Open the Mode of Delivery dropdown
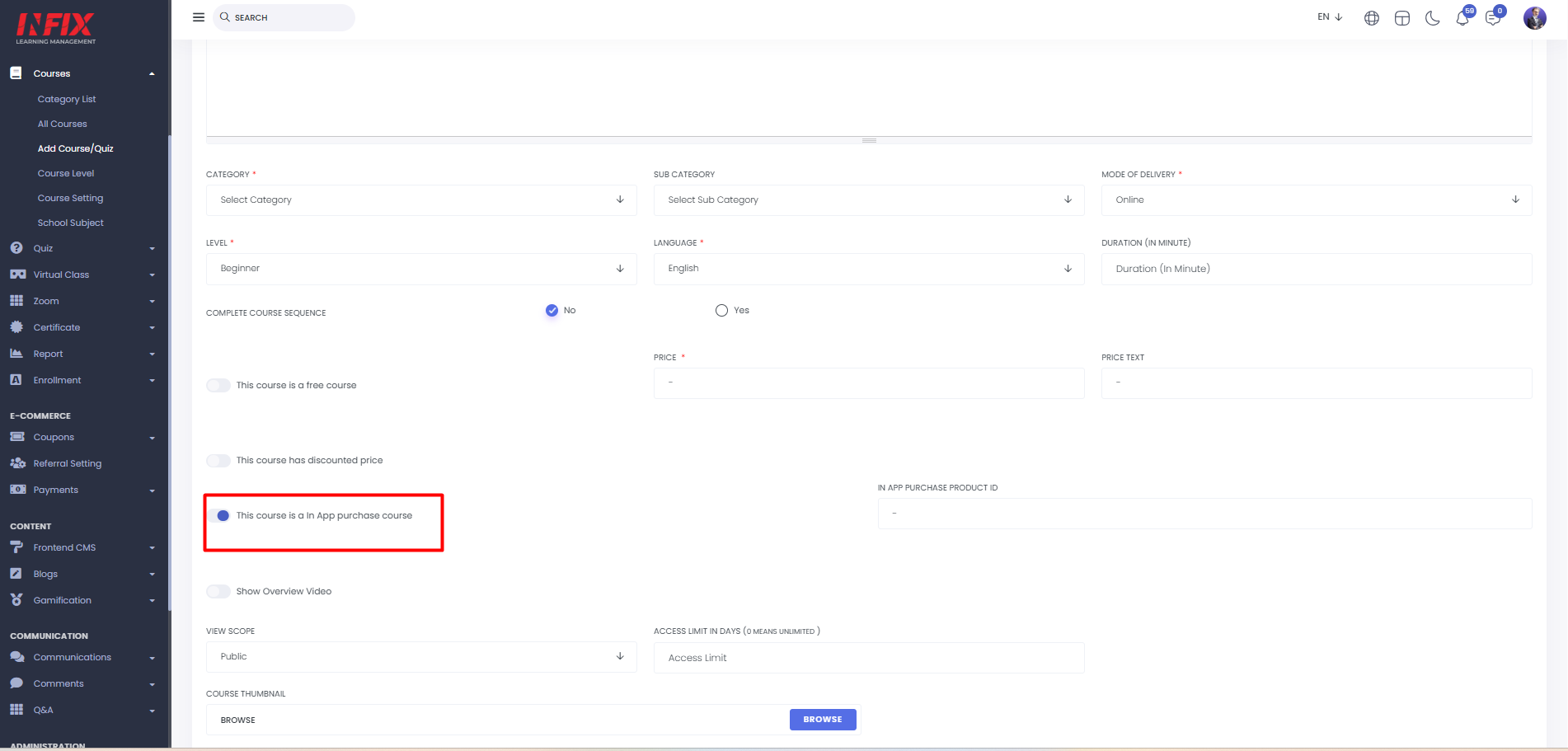This screenshot has height=751, width=1568. pos(1317,200)
